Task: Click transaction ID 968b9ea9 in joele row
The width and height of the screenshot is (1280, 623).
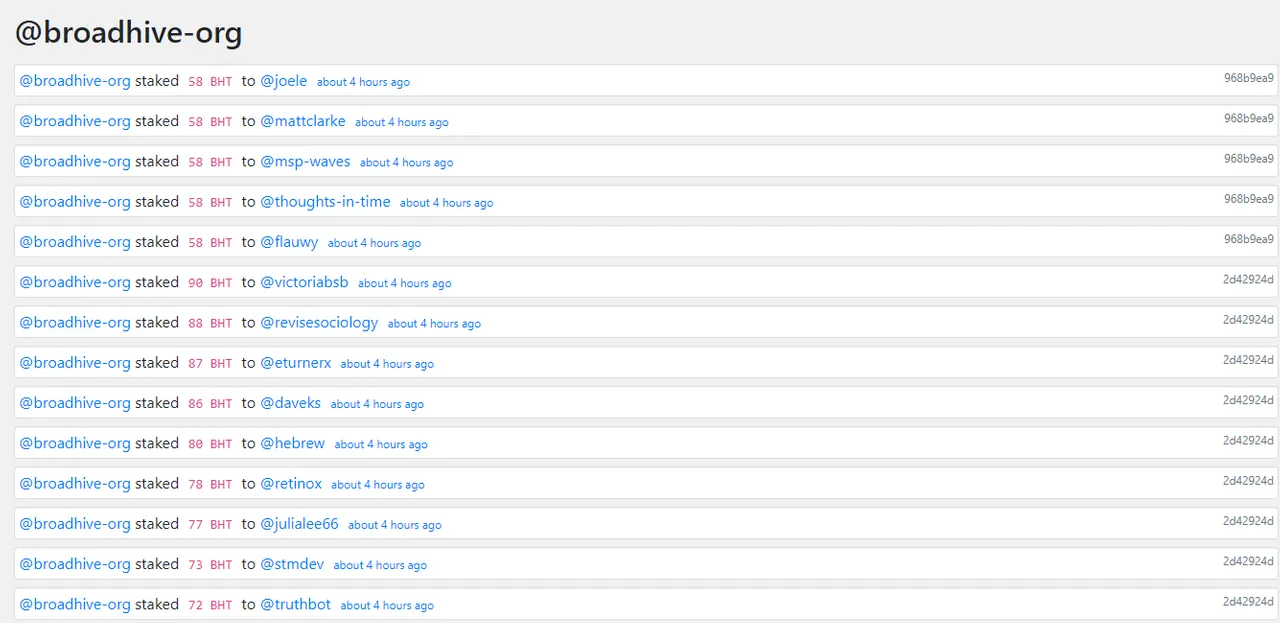Action: 1249,78
